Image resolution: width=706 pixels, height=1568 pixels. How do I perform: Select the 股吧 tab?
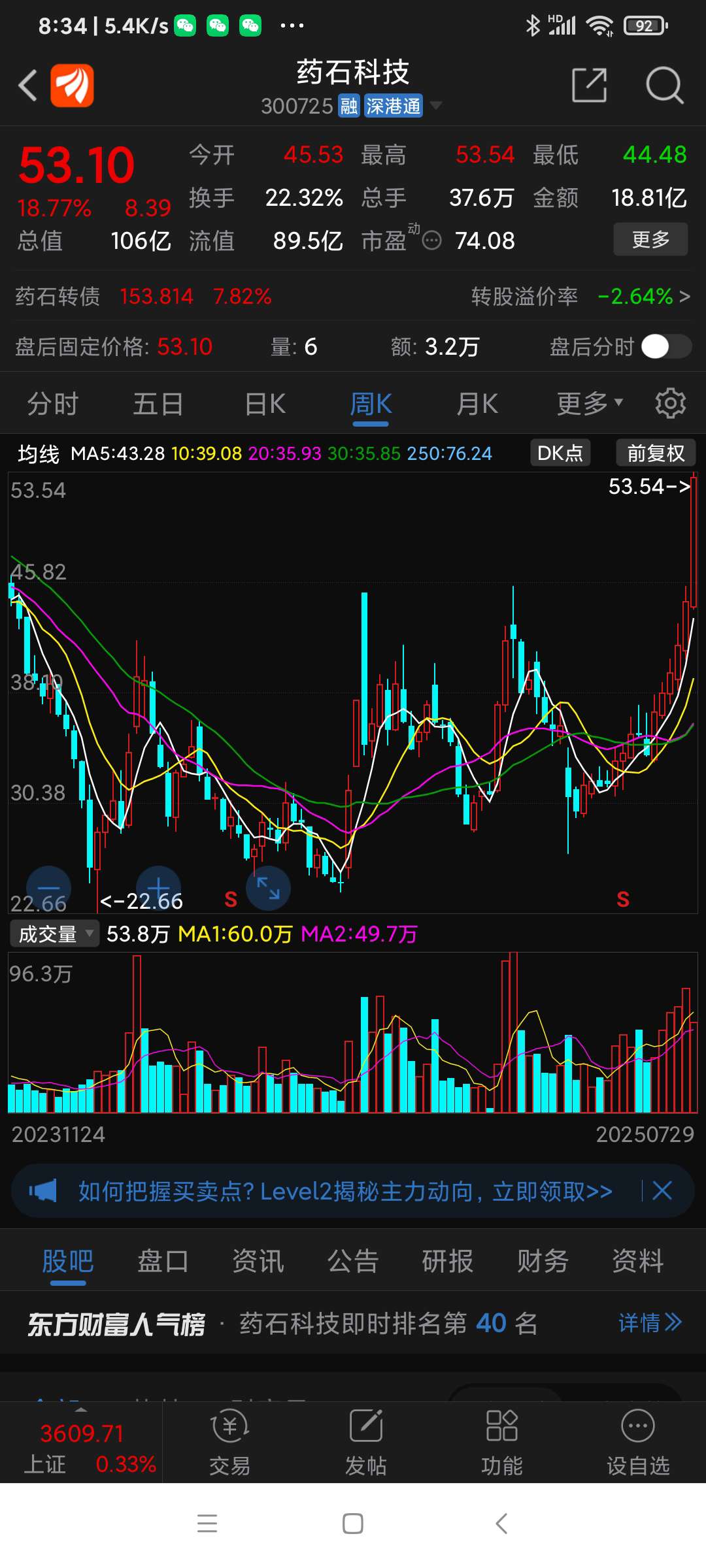point(68,1261)
